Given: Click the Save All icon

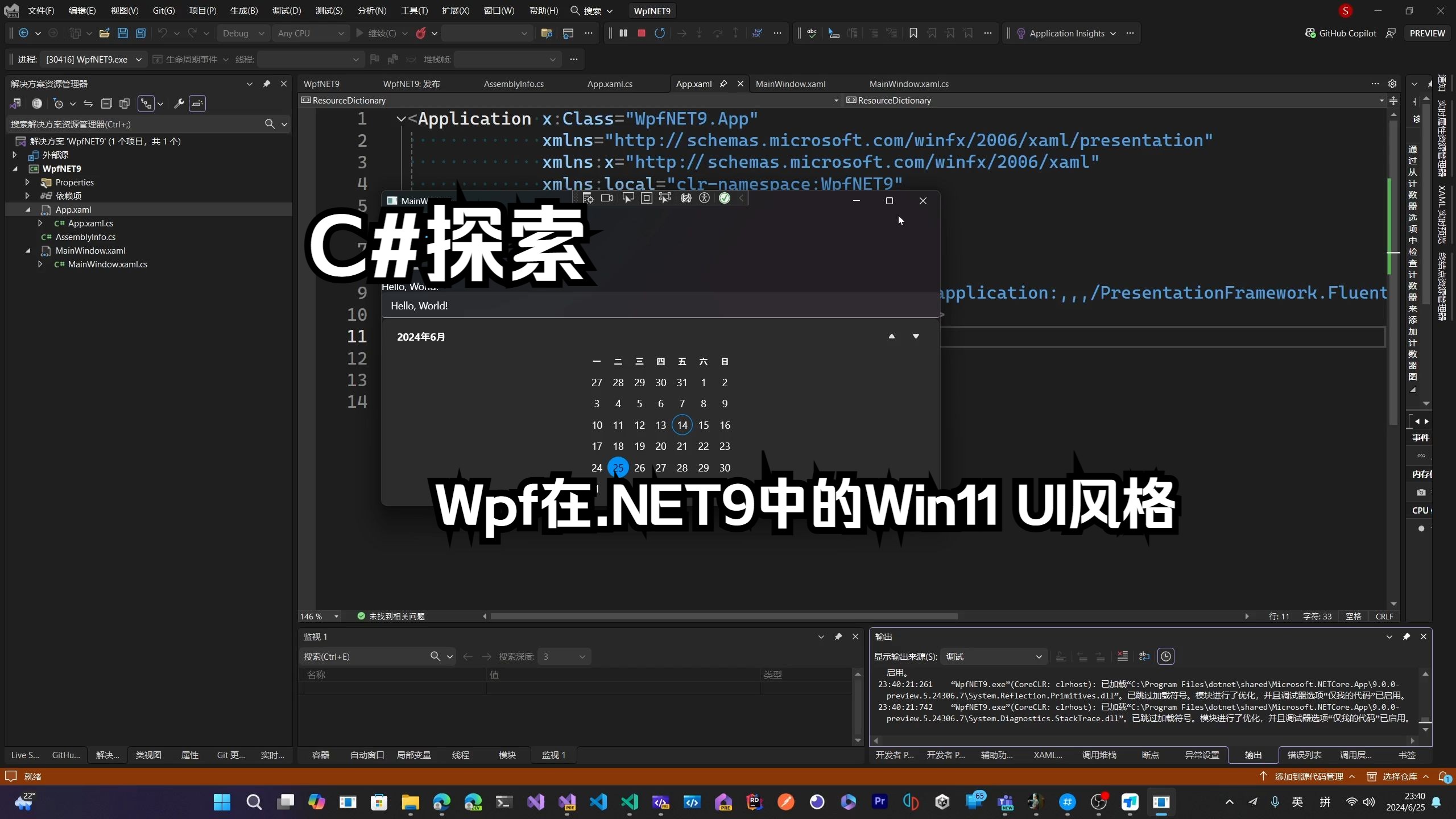Looking at the screenshot, I should 140,33.
